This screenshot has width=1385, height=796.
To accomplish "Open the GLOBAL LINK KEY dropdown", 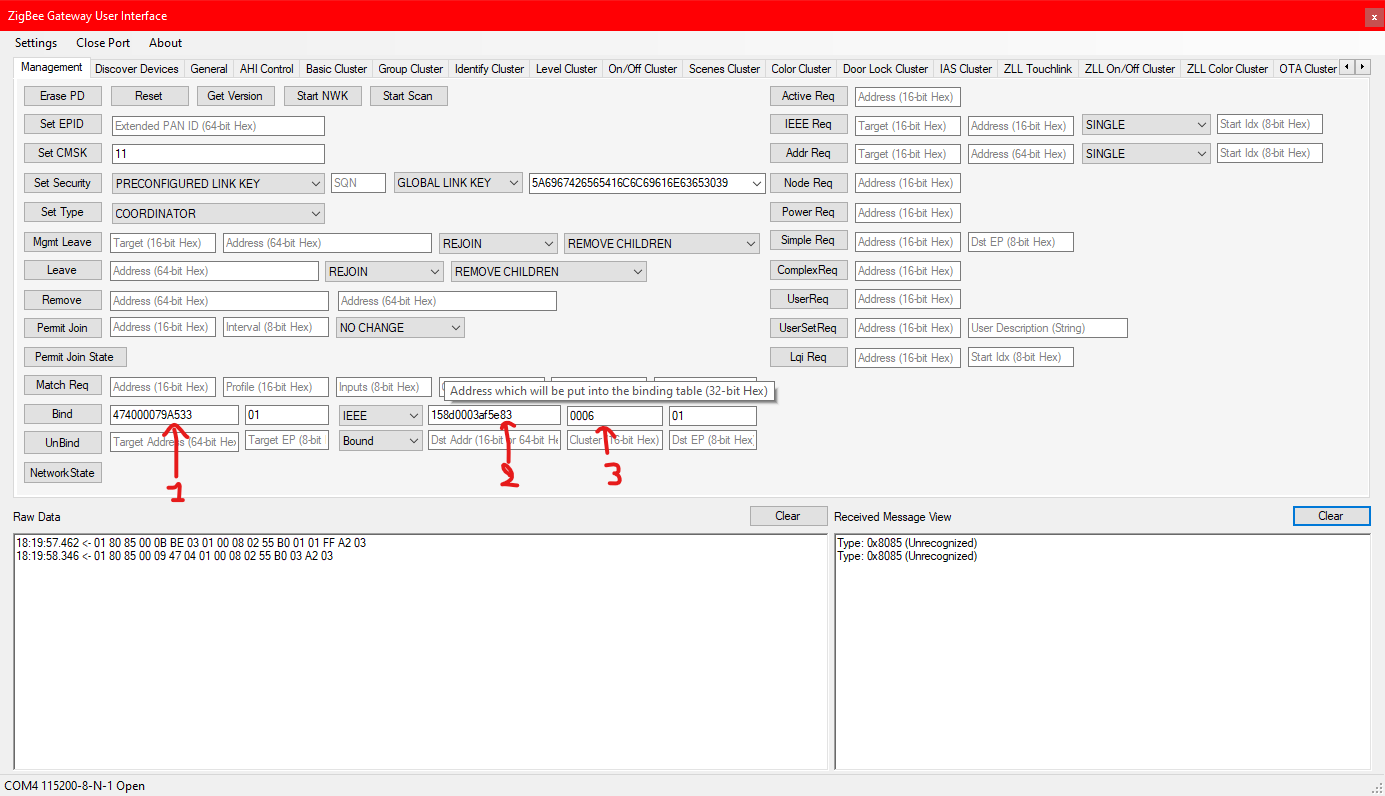I will (x=514, y=183).
